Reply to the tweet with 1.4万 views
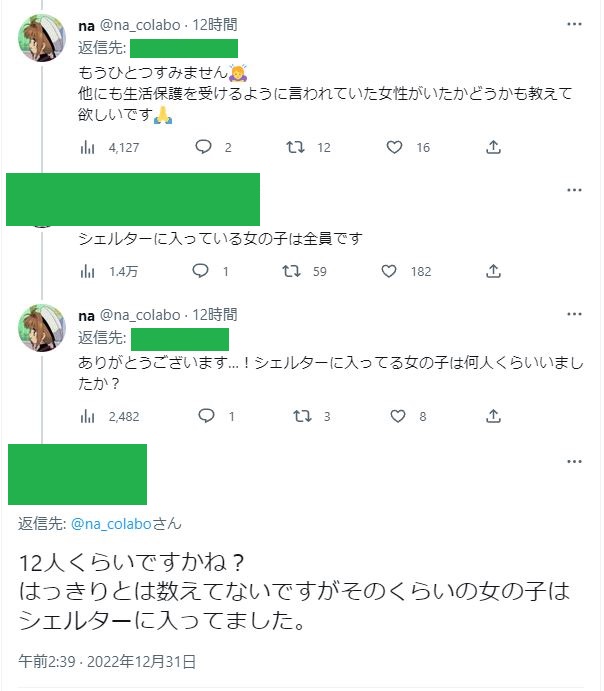The width and height of the screenshot is (604, 691). pyautogui.click(x=200, y=271)
